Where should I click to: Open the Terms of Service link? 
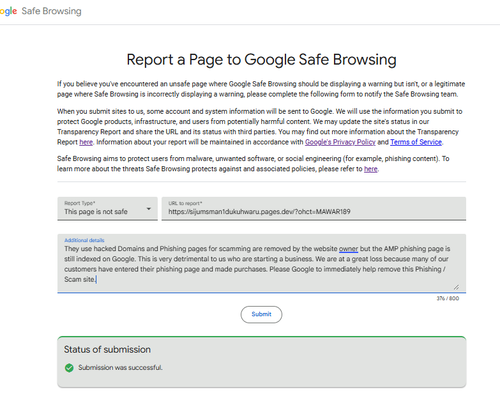pyautogui.click(x=416, y=142)
